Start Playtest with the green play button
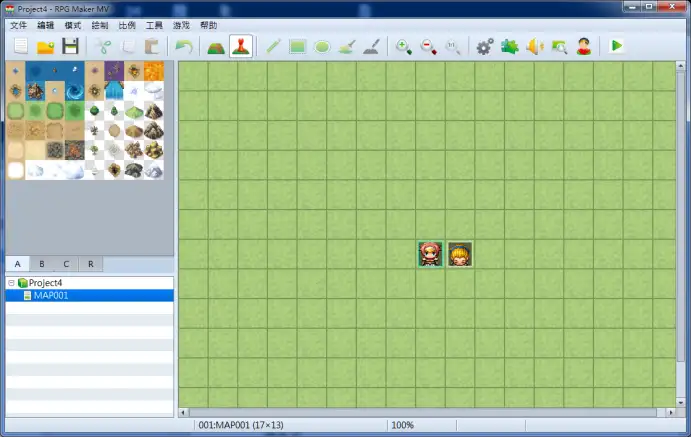The image size is (691, 437). pyautogui.click(x=616, y=45)
